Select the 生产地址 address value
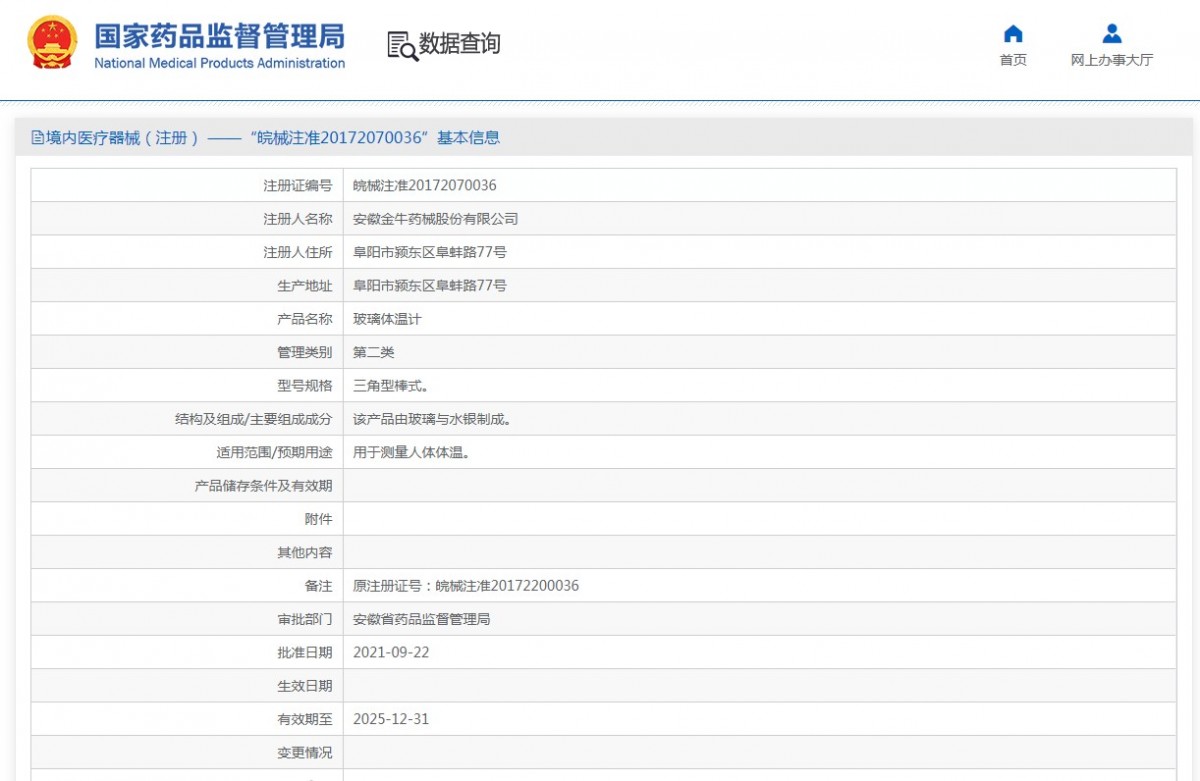 click(x=430, y=285)
